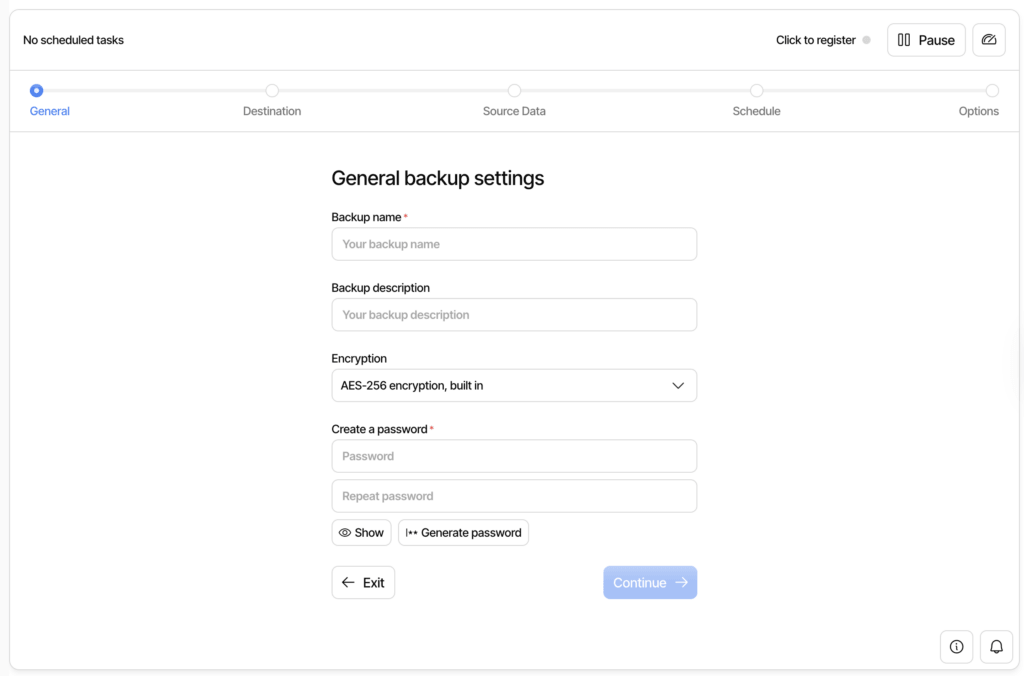The height and width of the screenshot is (676, 1024).
Task: Open the throttle speed gauge icon
Action: pyautogui.click(x=989, y=40)
